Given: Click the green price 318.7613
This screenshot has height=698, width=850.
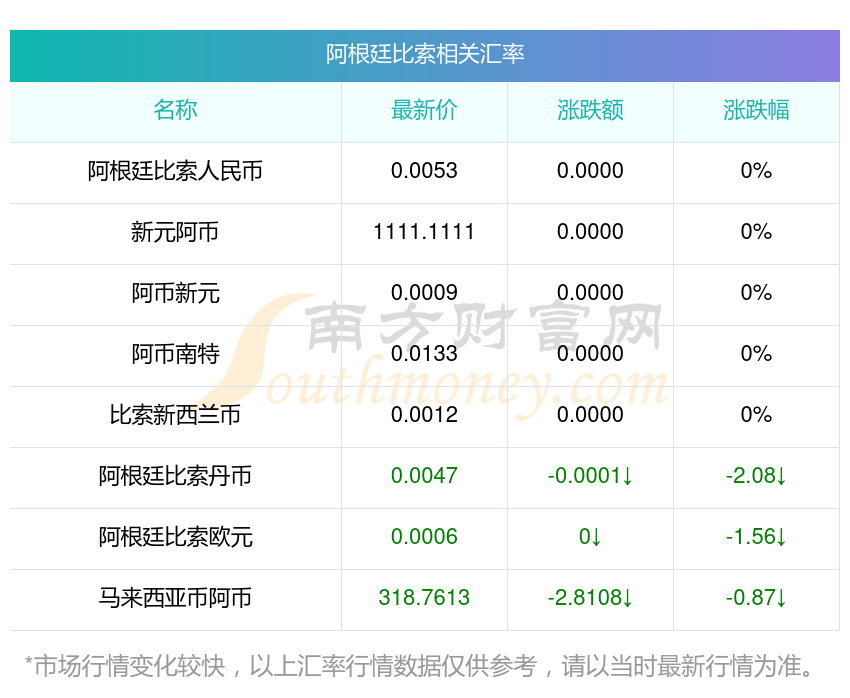Looking at the screenshot, I should click(424, 598).
